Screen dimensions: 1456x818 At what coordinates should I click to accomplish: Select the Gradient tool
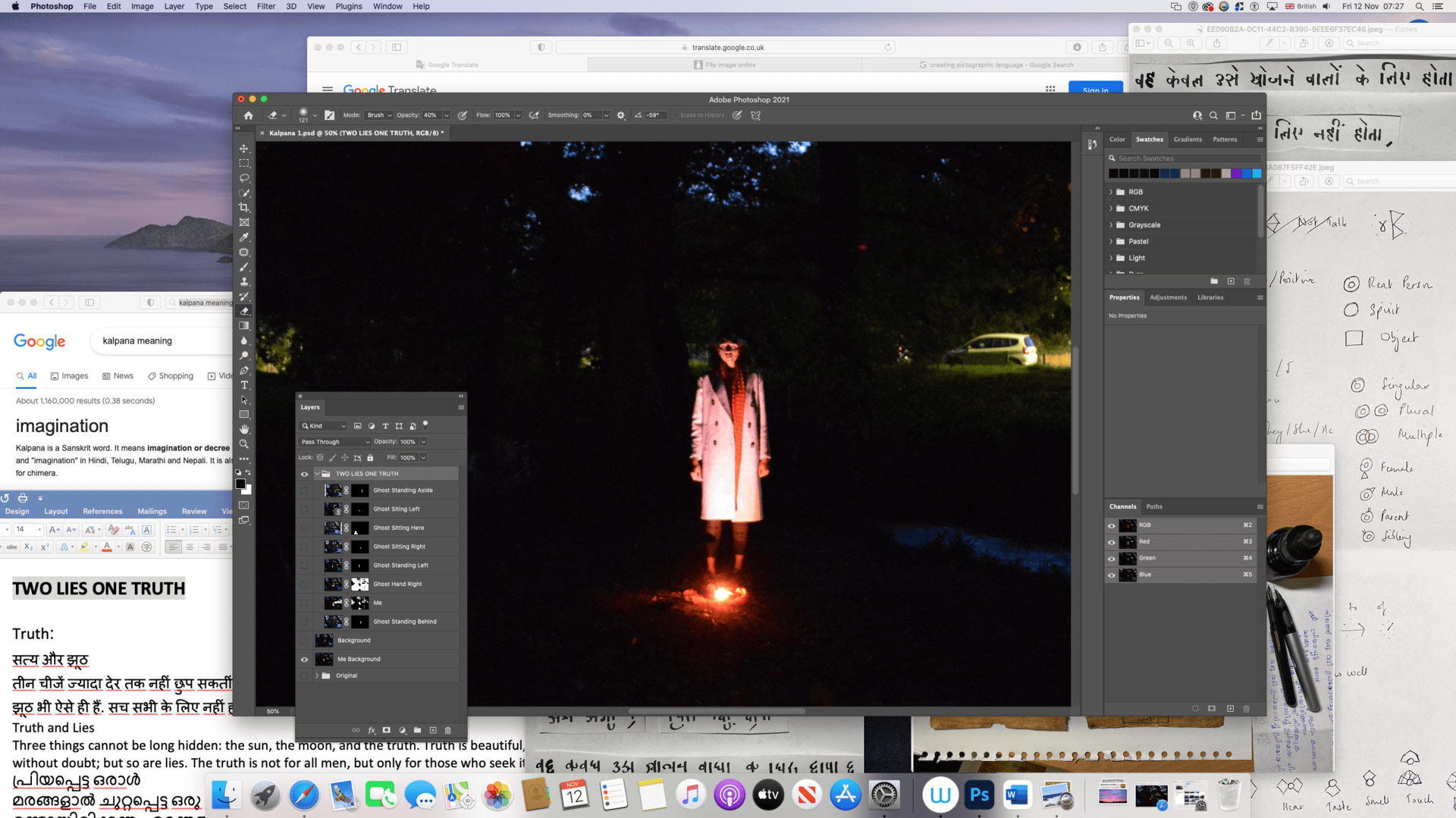point(244,326)
